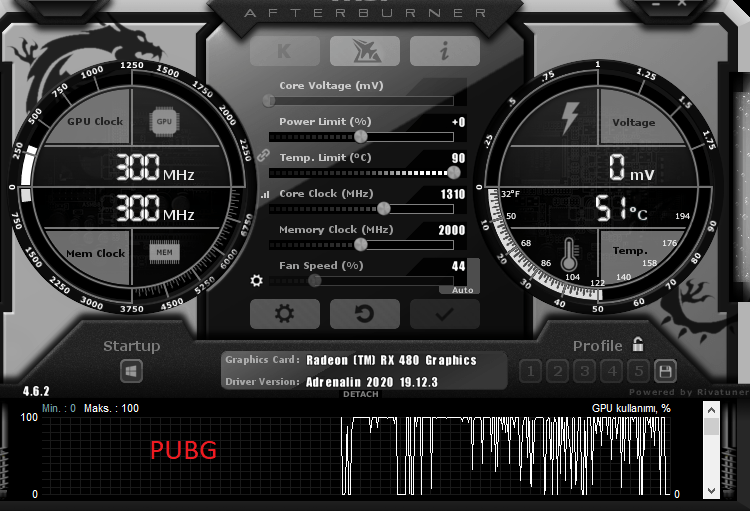Viewport: 750px width, 511px height.
Task: Click the Core Clock value 1310
Action: tap(453, 194)
